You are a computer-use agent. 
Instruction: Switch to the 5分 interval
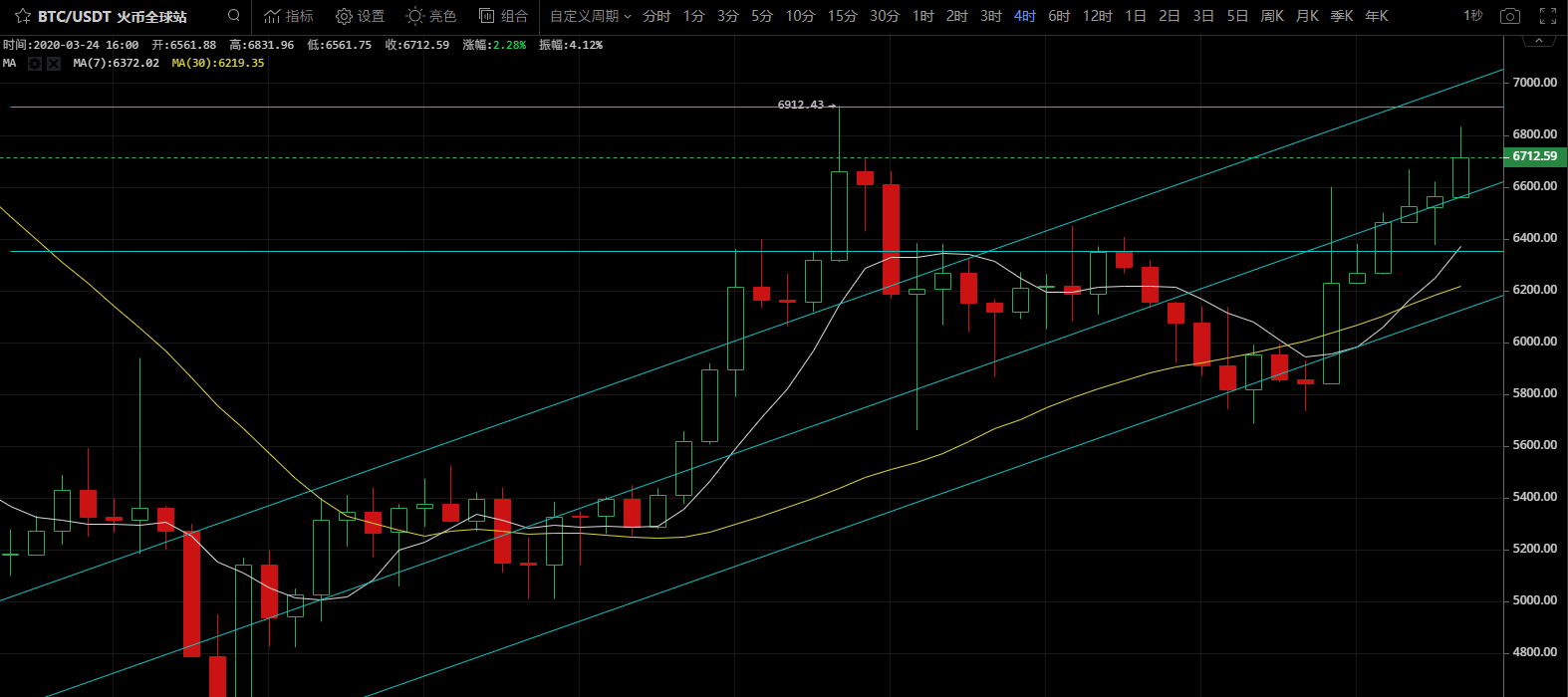(762, 16)
